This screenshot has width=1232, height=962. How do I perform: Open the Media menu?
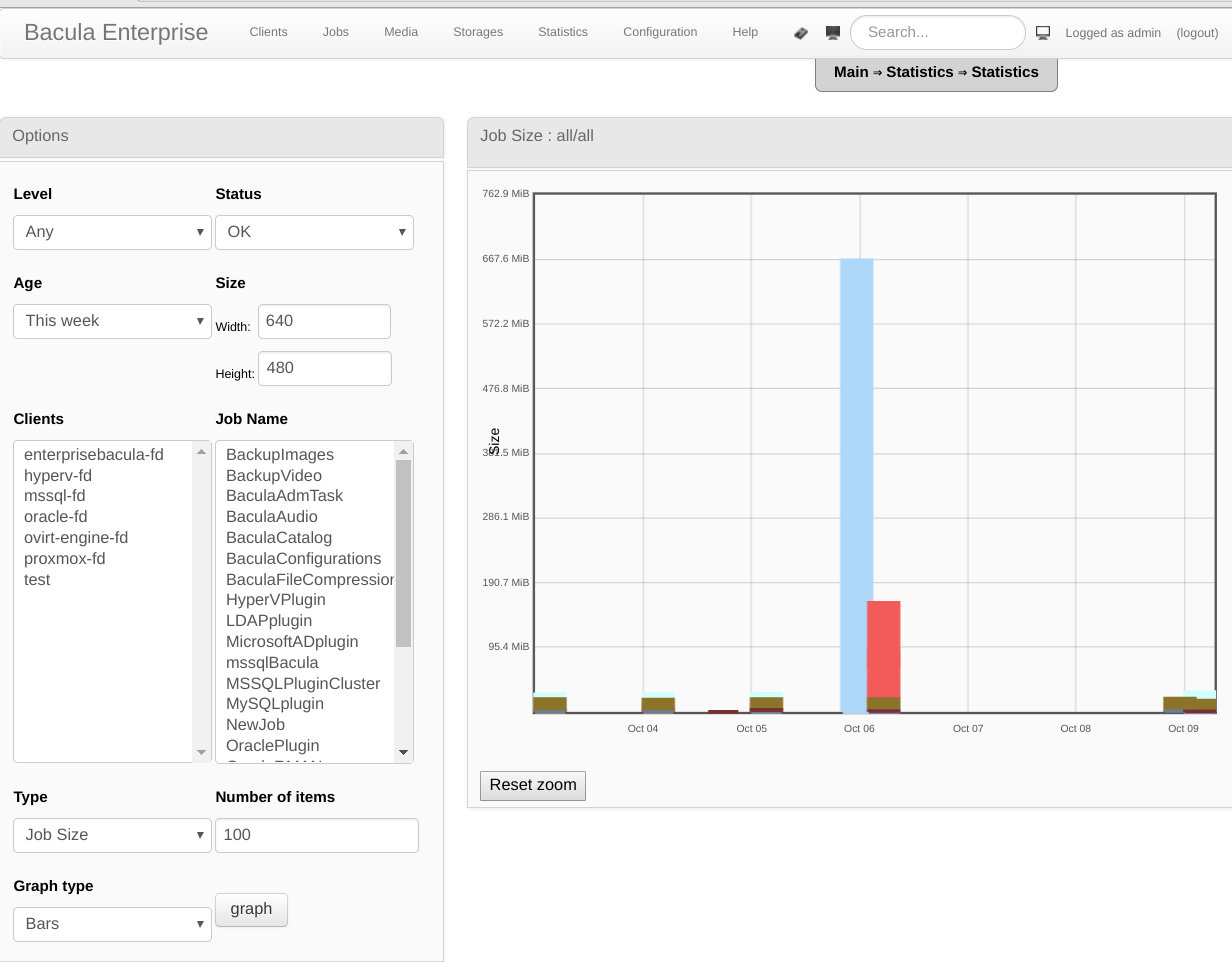click(401, 32)
